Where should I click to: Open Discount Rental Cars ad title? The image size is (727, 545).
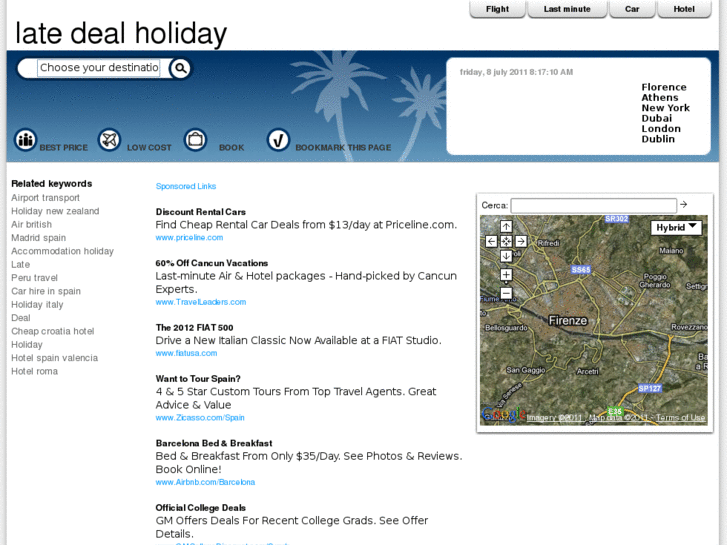201,212
